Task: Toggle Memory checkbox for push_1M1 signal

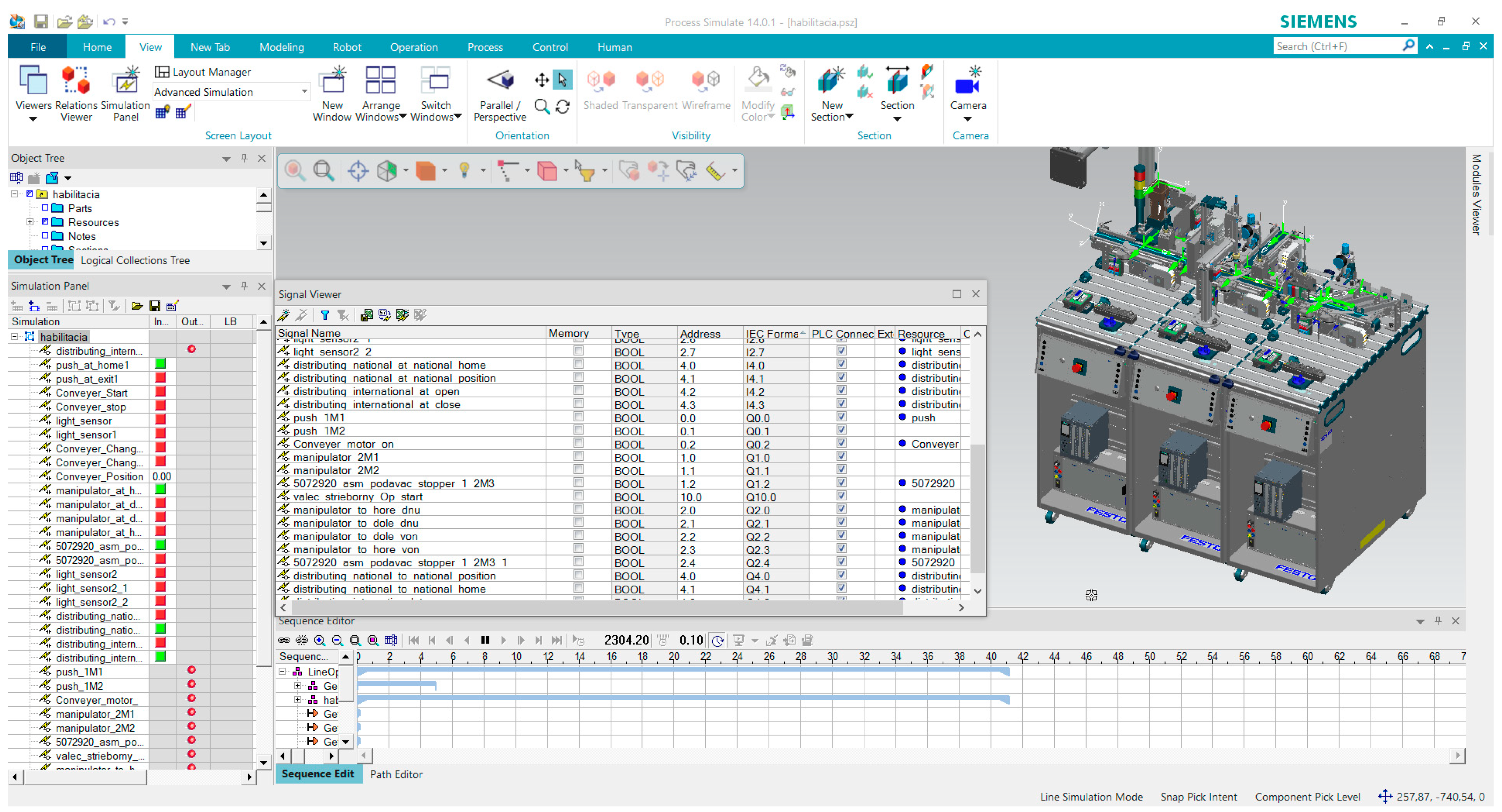Action: 578,417
